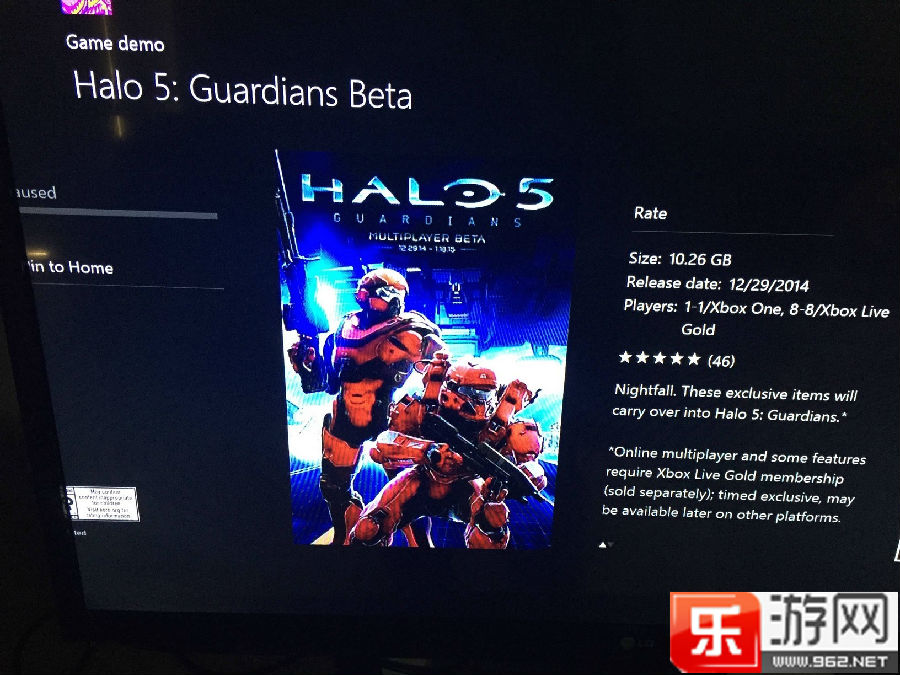900x675 pixels.
Task: Click the five-star rating icons
Action: pos(660,358)
